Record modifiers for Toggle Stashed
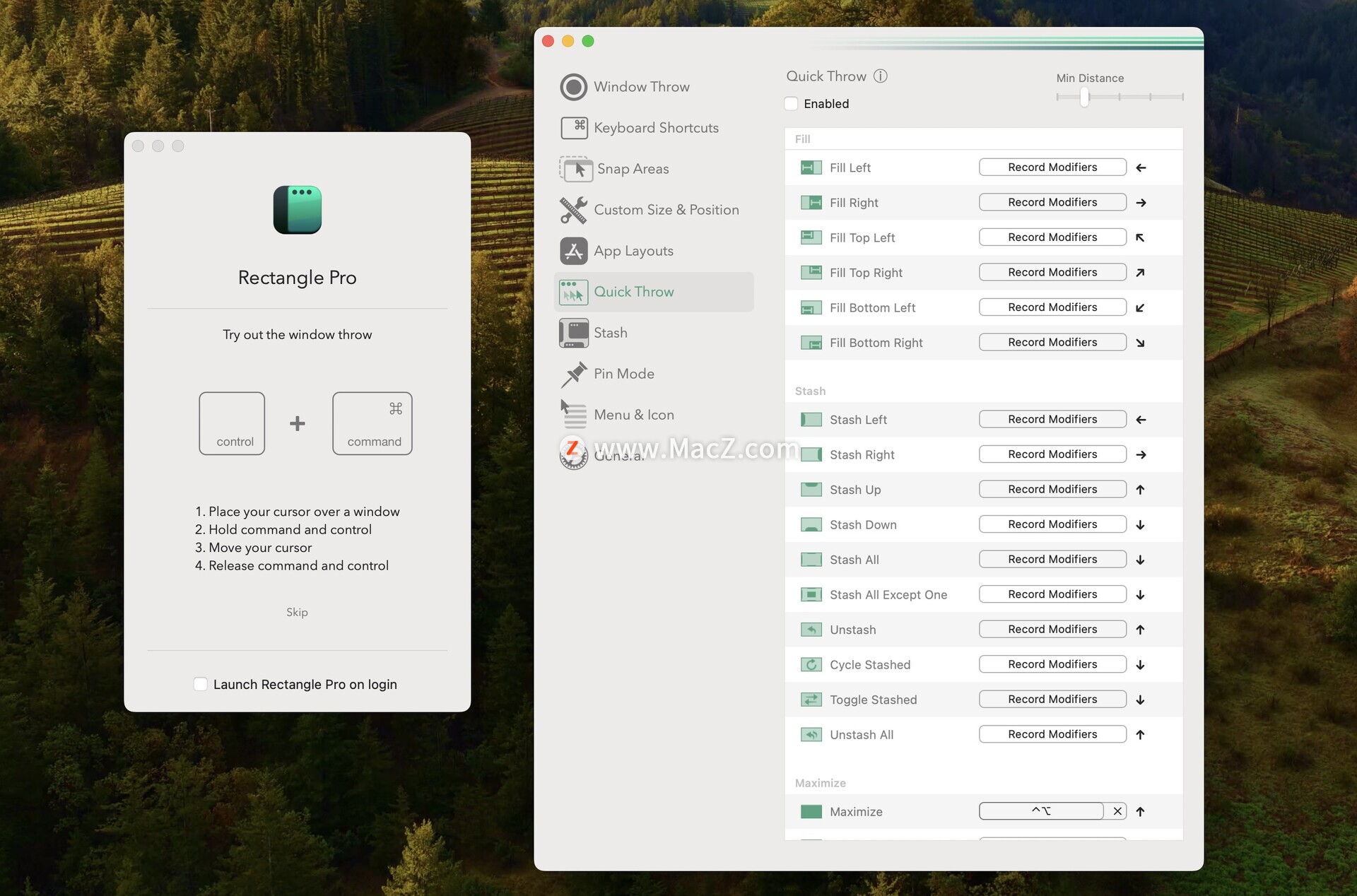The height and width of the screenshot is (896, 1357). 1052,699
